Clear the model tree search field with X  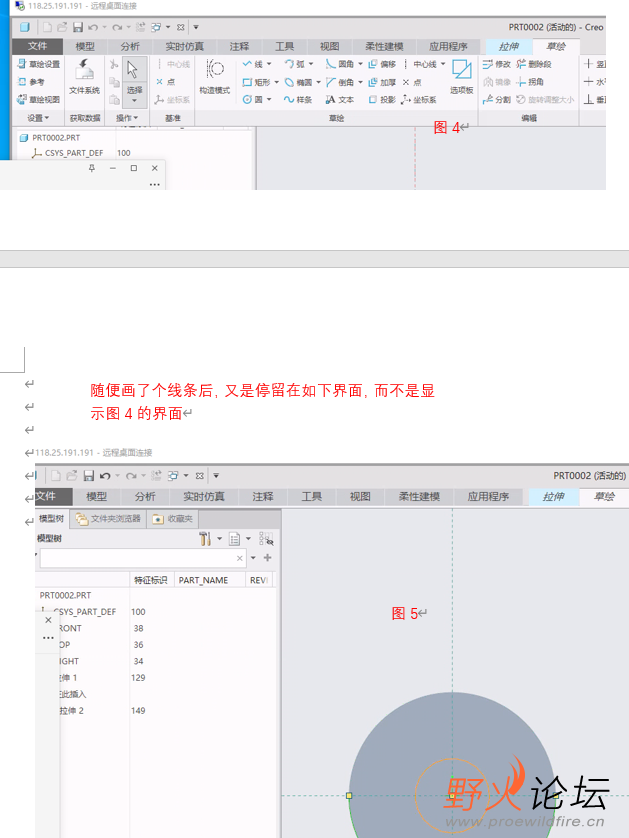pos(239,558)
